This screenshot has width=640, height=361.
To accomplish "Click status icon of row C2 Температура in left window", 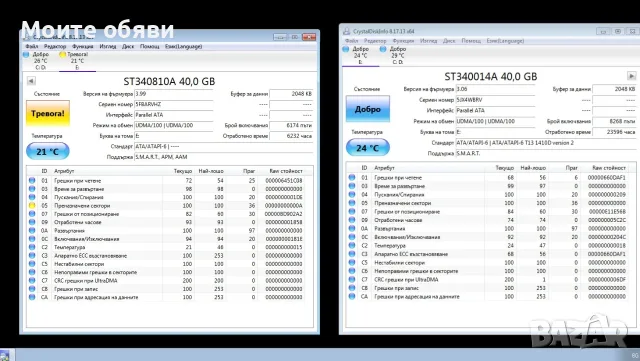I will [x=32, y=247].
